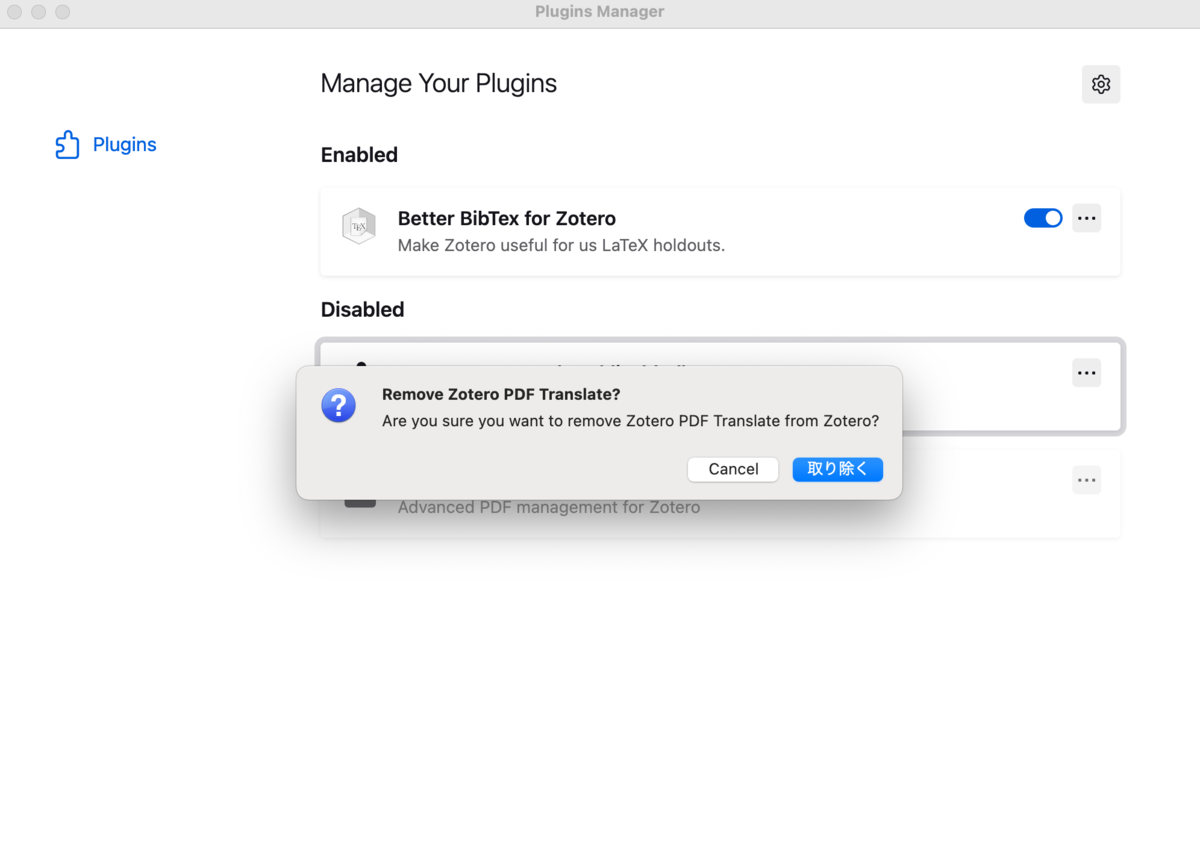Open more options for Advanced PDF management plugin
The height and width of the screenshot is (867, 1200).
tap(1087, 481)
